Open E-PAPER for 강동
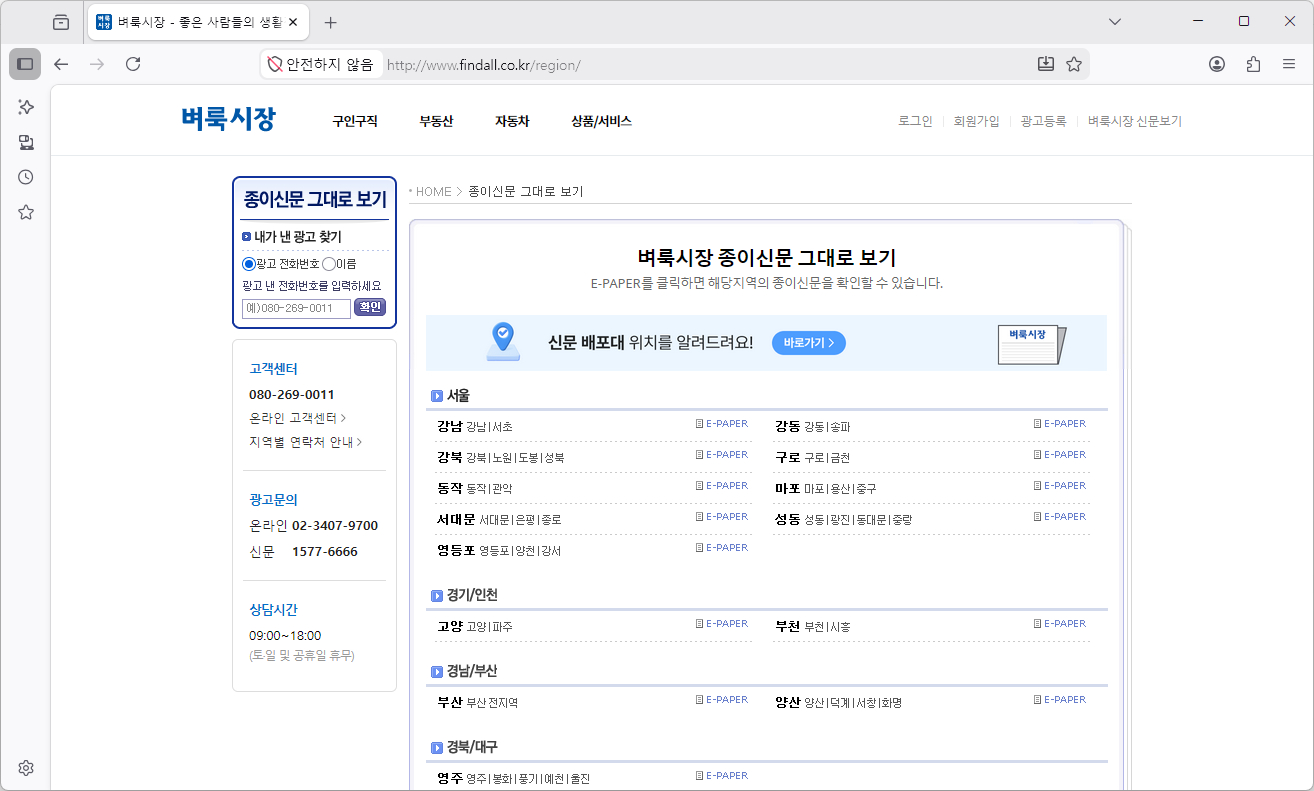Image resolution: width=1314 pixels, height=791 pixels. [1060, 424]
